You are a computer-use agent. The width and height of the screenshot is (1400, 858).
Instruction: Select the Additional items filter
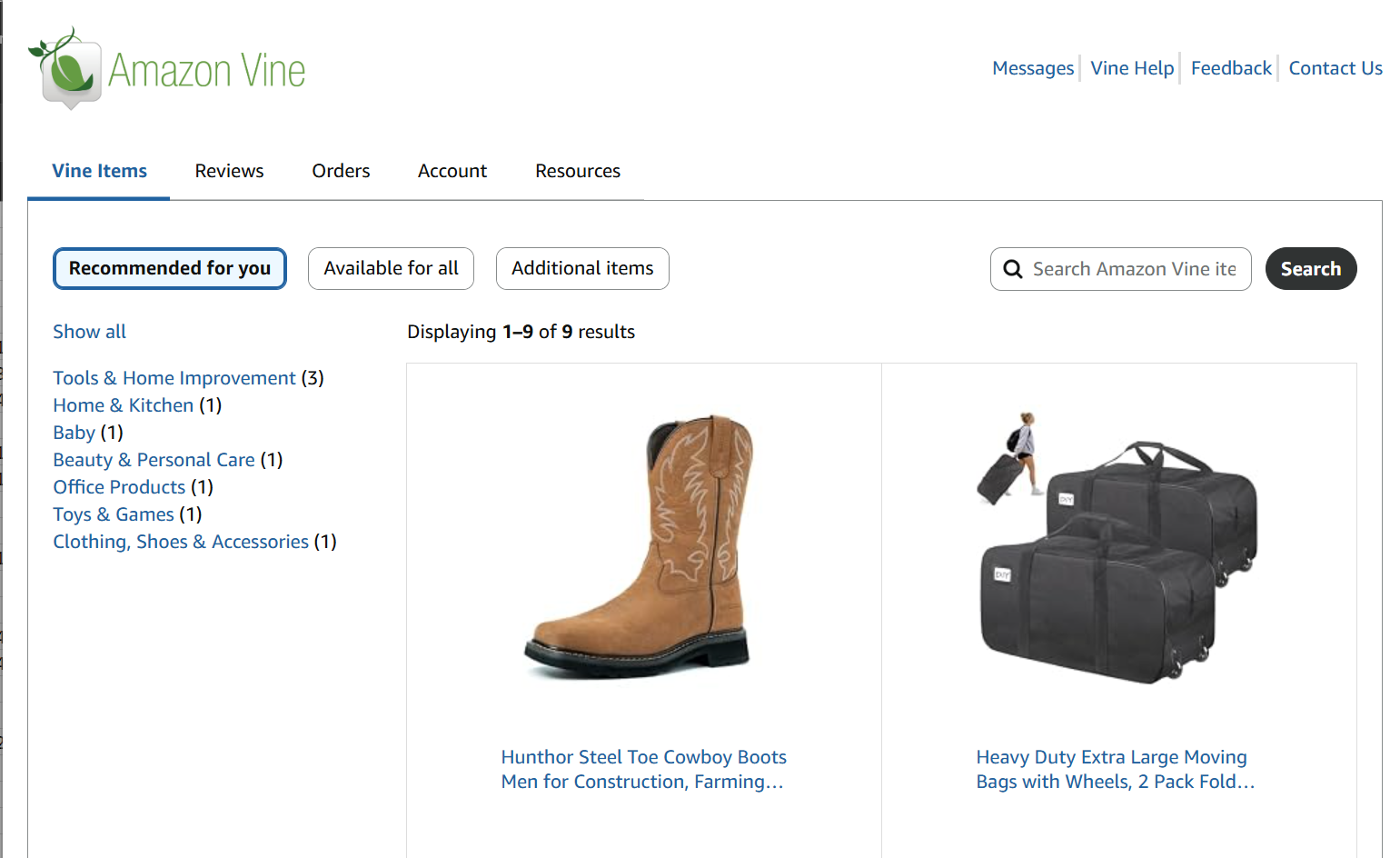pos(582,268)
